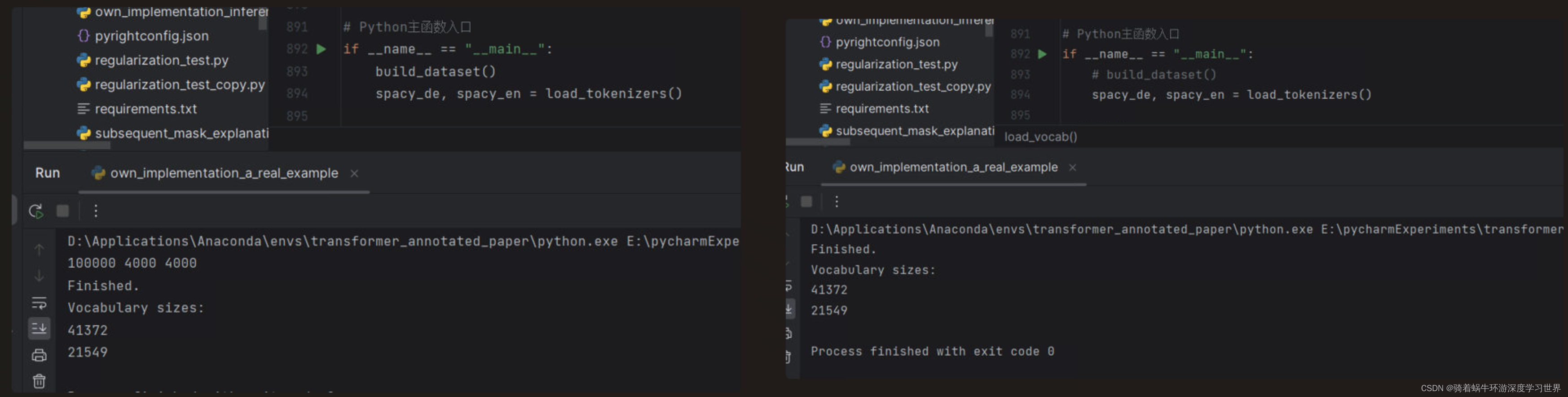
Task: Open regularization_test_copy.py in the left project tree
Action: (180, 84)
